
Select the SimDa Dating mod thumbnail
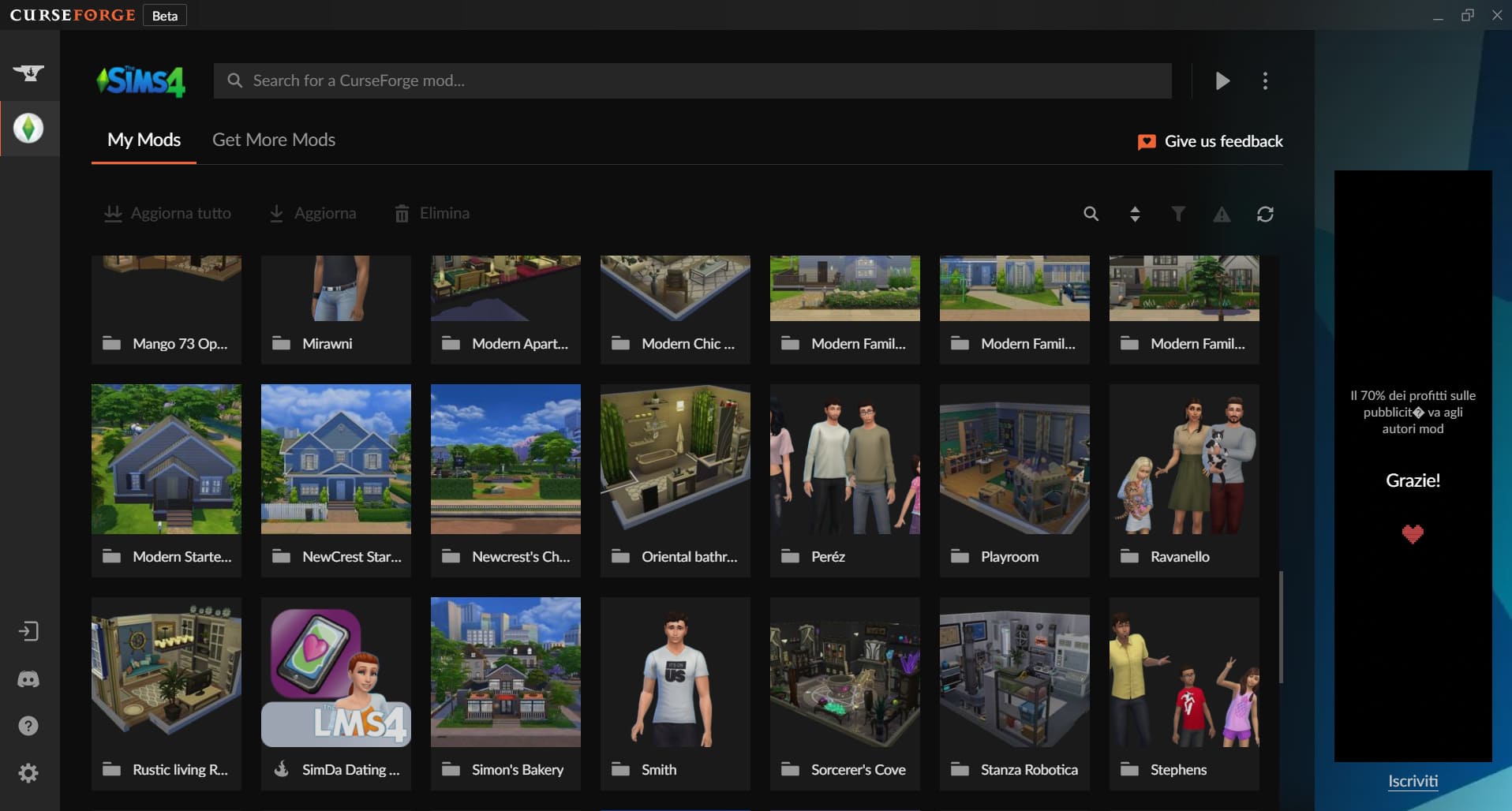pos(335,672)
